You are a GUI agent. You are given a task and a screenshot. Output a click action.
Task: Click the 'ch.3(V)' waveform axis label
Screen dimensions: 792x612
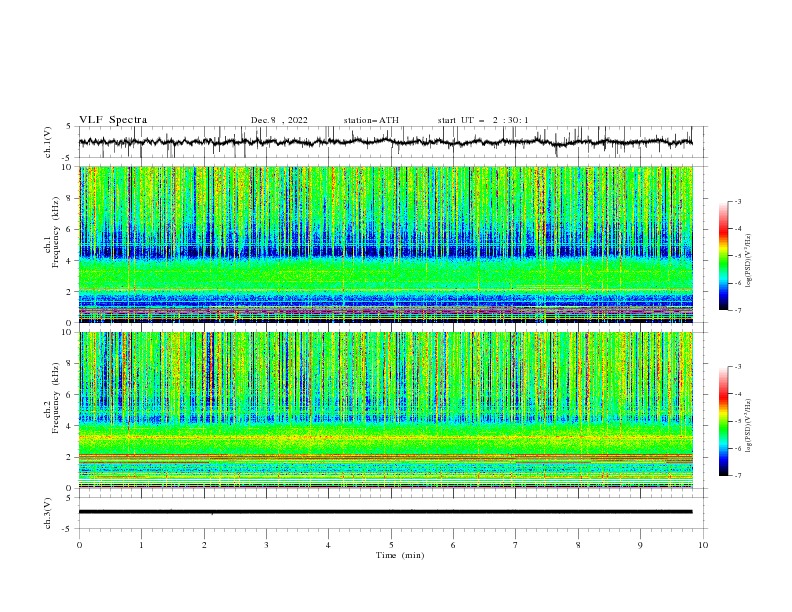48,513
